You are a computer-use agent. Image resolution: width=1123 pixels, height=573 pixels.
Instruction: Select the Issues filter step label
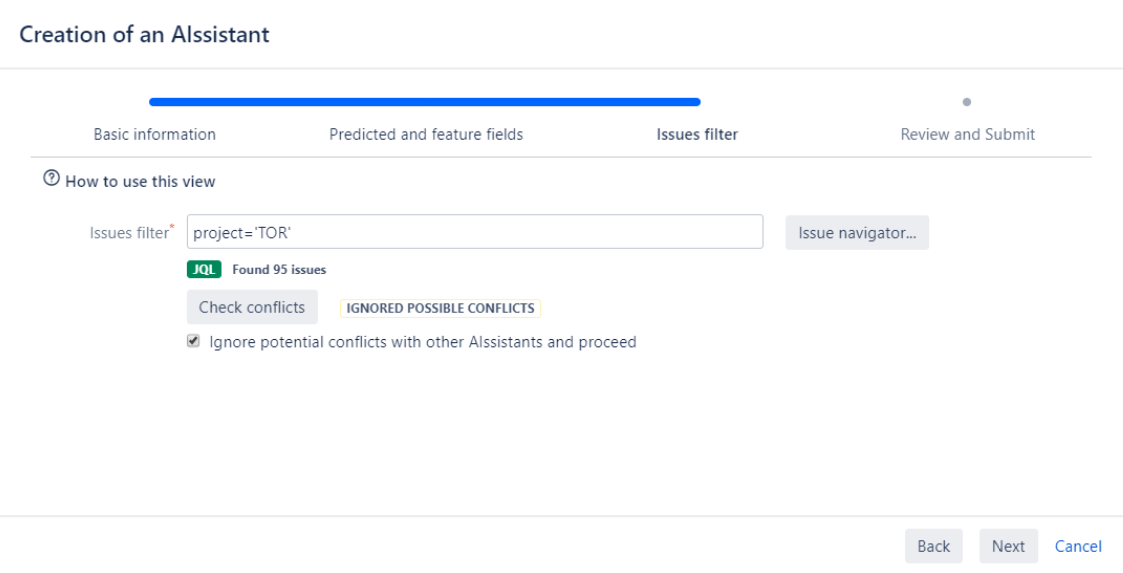click(x=697, y=134)
